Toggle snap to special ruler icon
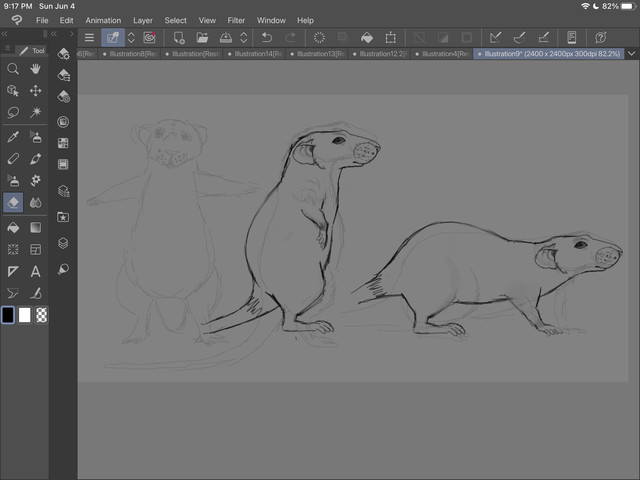640x480 pixels. click(x=520, y=38)
